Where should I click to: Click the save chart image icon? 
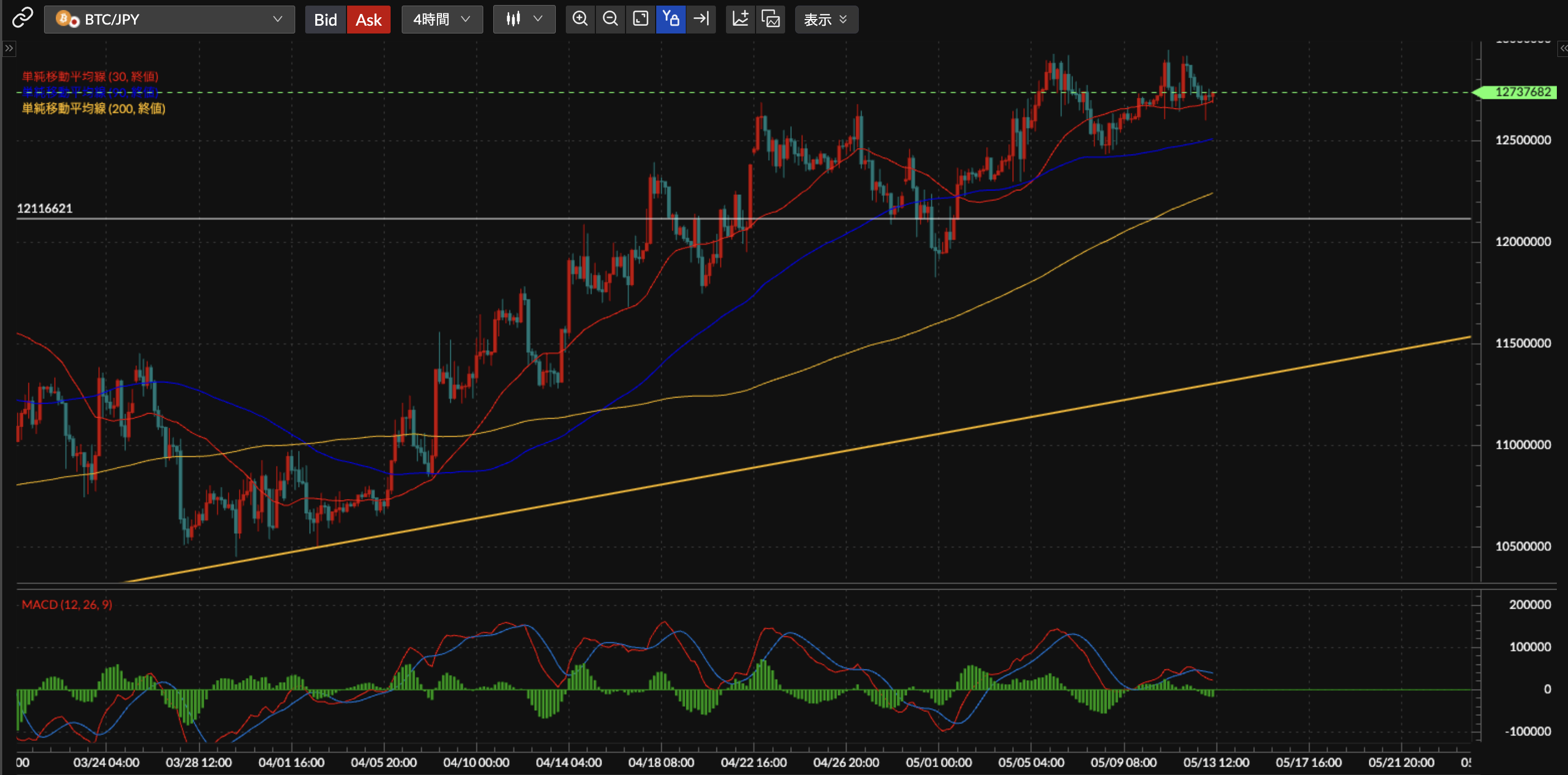click(771, 19)
